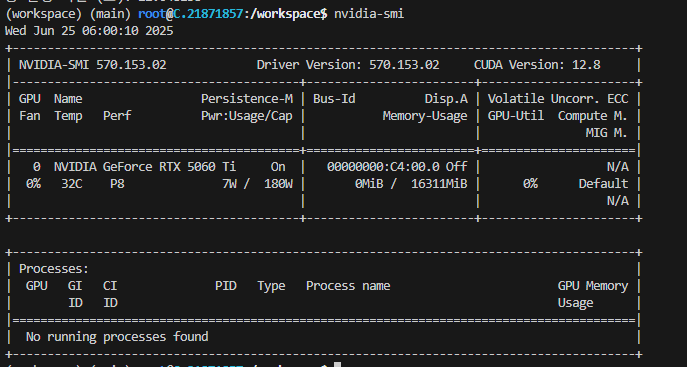Image resolution: width=687 pixels, height=367 pixels.
Task: Click the Processes: section label
Action: (54, 269)
